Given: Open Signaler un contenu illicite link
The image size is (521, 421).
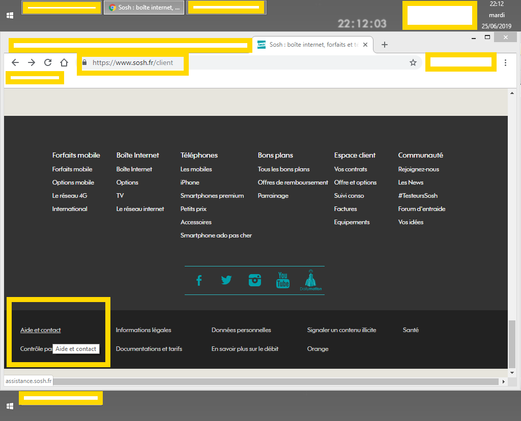Looking at the screenshot, I should tap(341, 330).
